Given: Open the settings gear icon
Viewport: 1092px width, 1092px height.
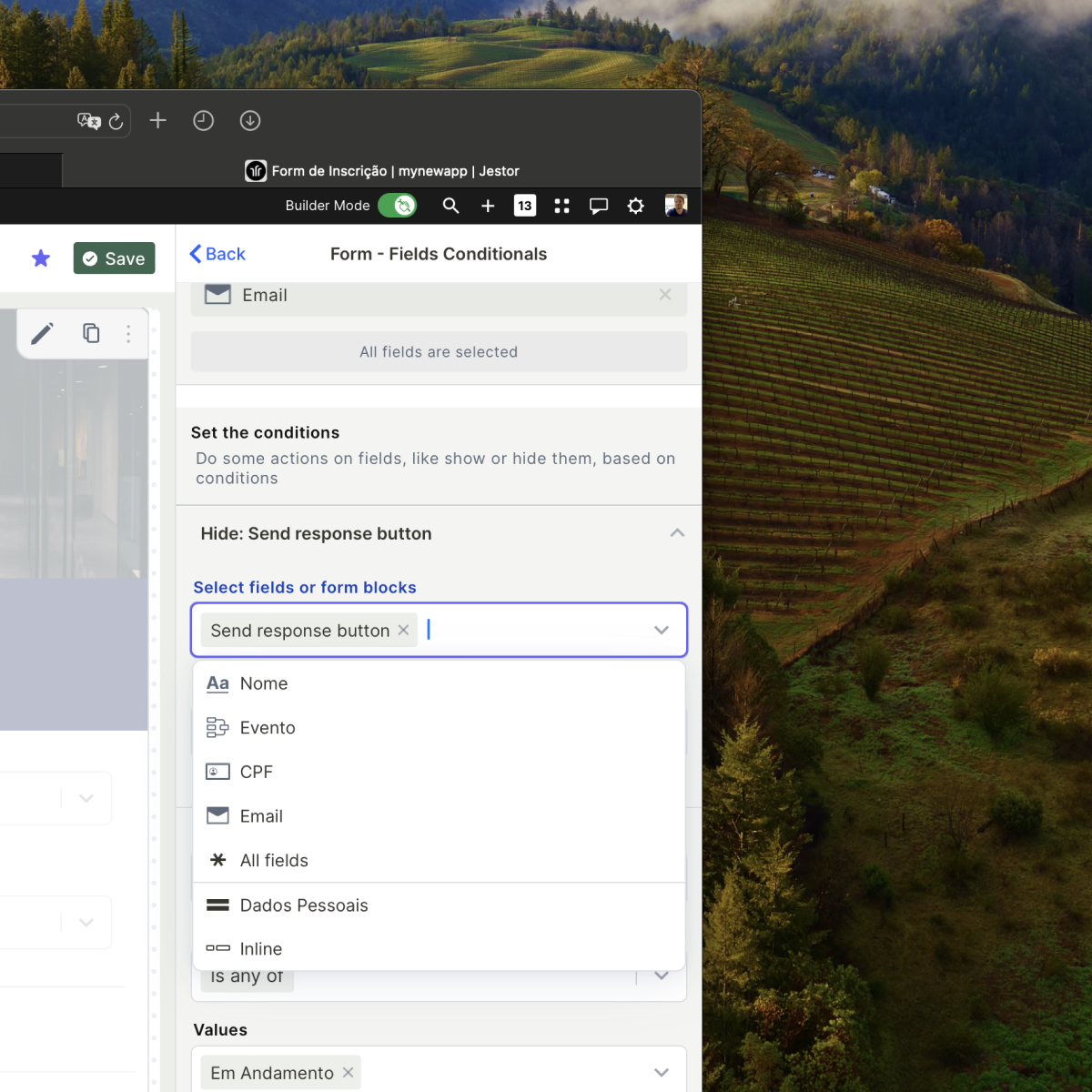Looking at the screenshot, I should click(636, 206).
